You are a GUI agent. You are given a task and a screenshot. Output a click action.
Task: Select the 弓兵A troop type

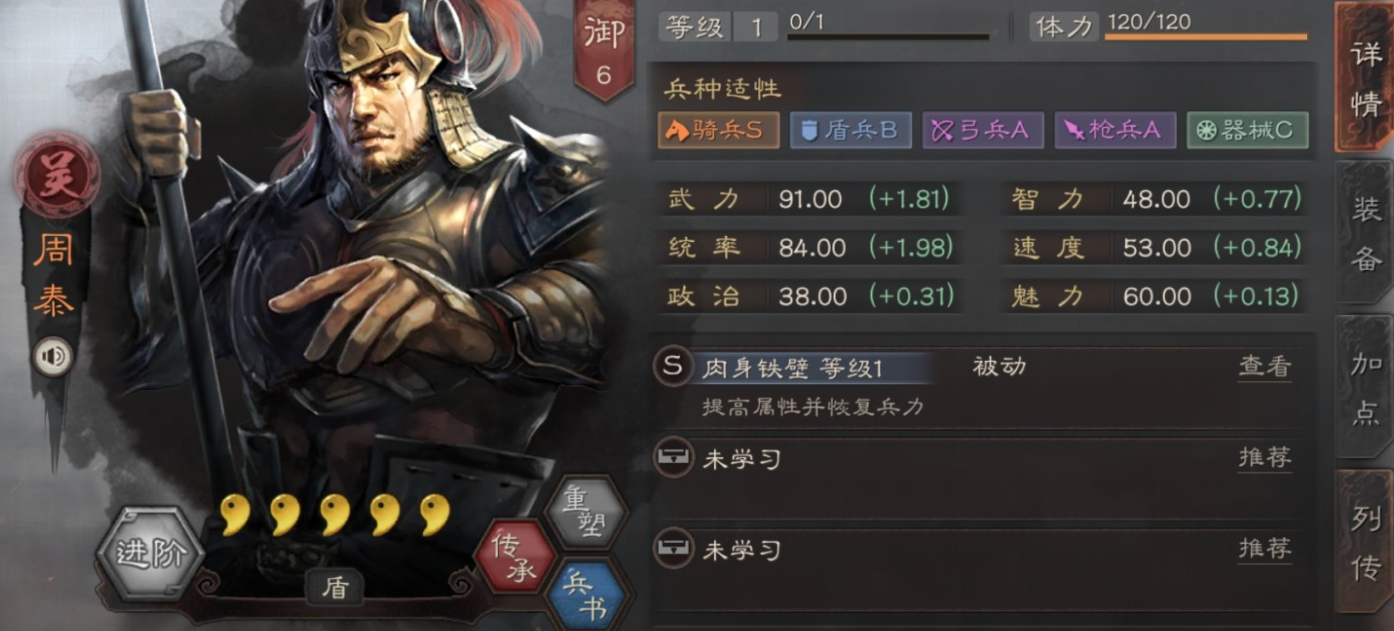tap(983, 130)
